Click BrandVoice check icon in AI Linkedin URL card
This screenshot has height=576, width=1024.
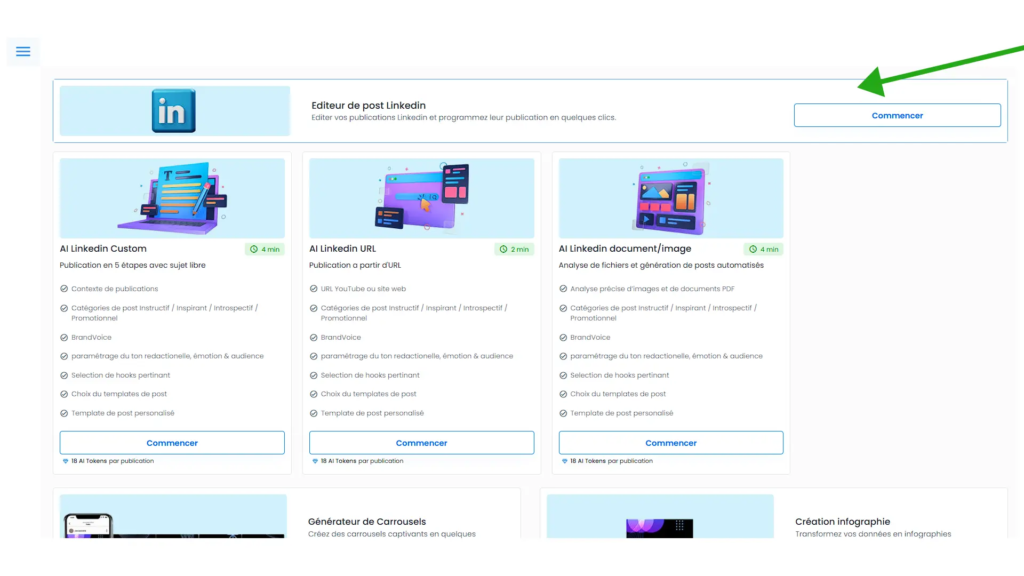click(313, 338)
